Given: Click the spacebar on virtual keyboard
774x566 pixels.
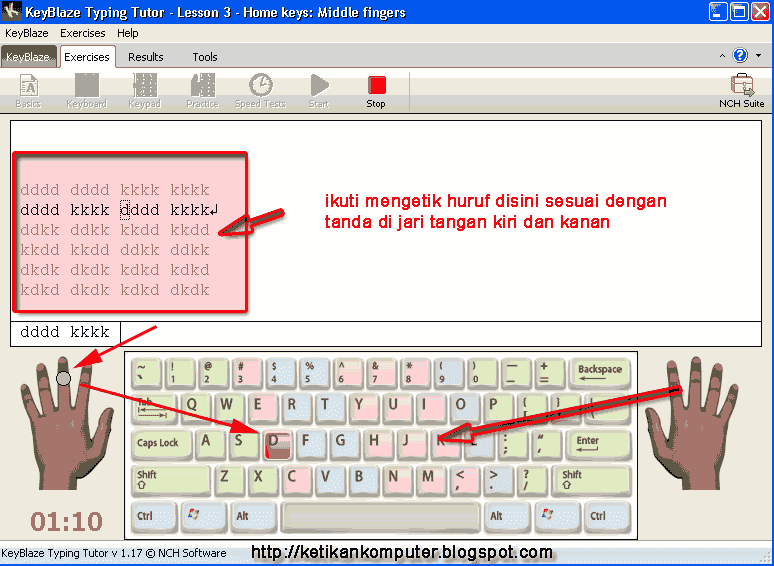Looking at the screenshot, I should (x=380, y=517).
